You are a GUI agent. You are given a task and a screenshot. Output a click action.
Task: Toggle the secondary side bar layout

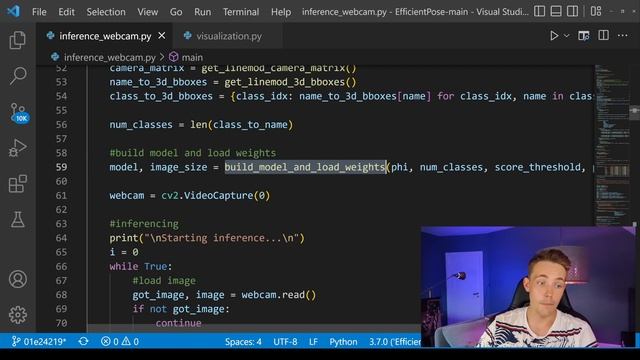click(x=572, y=11)
